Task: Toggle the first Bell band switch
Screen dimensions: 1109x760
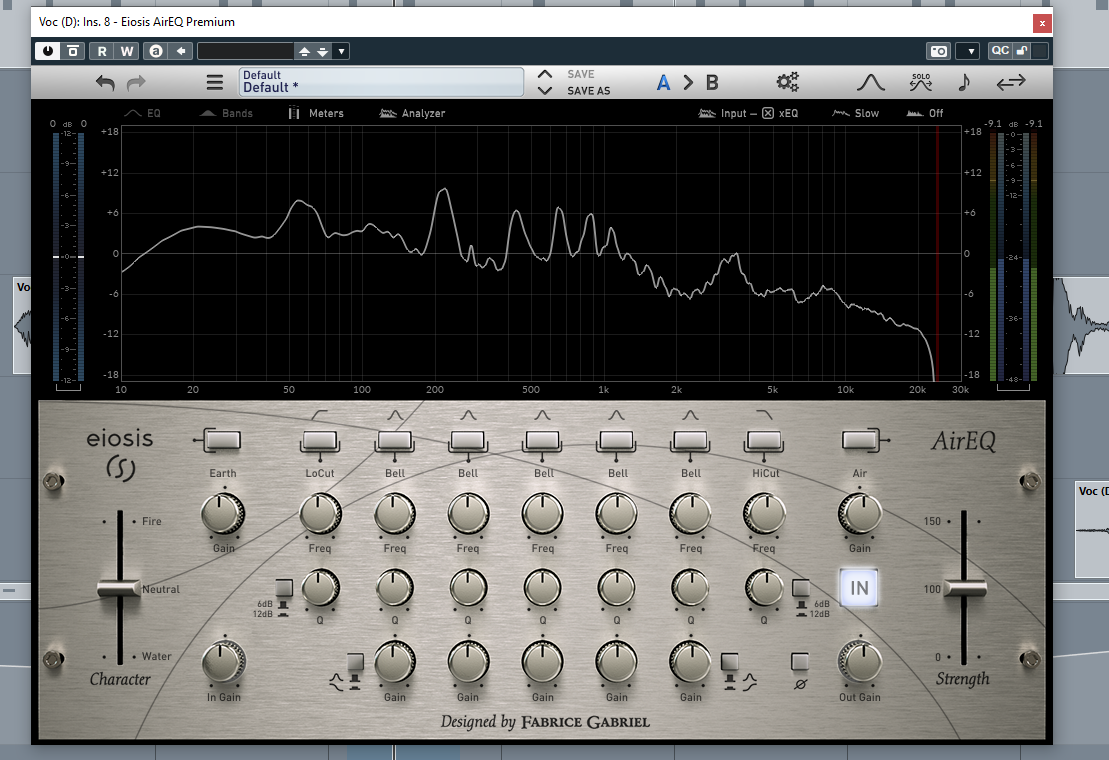Action: pos(395,442)
